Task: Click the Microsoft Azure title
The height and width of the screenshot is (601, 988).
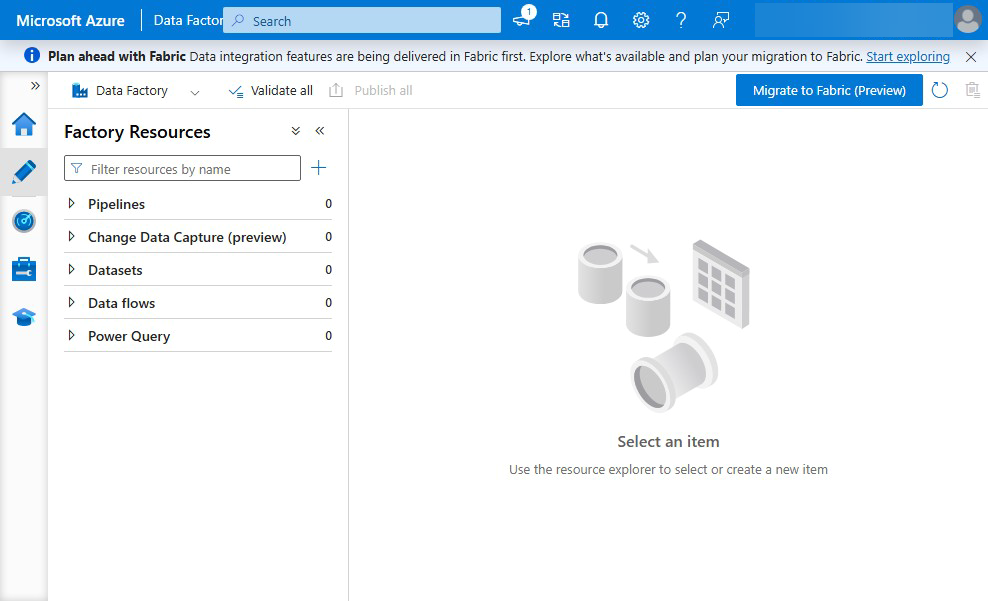Action: point(70,20)
